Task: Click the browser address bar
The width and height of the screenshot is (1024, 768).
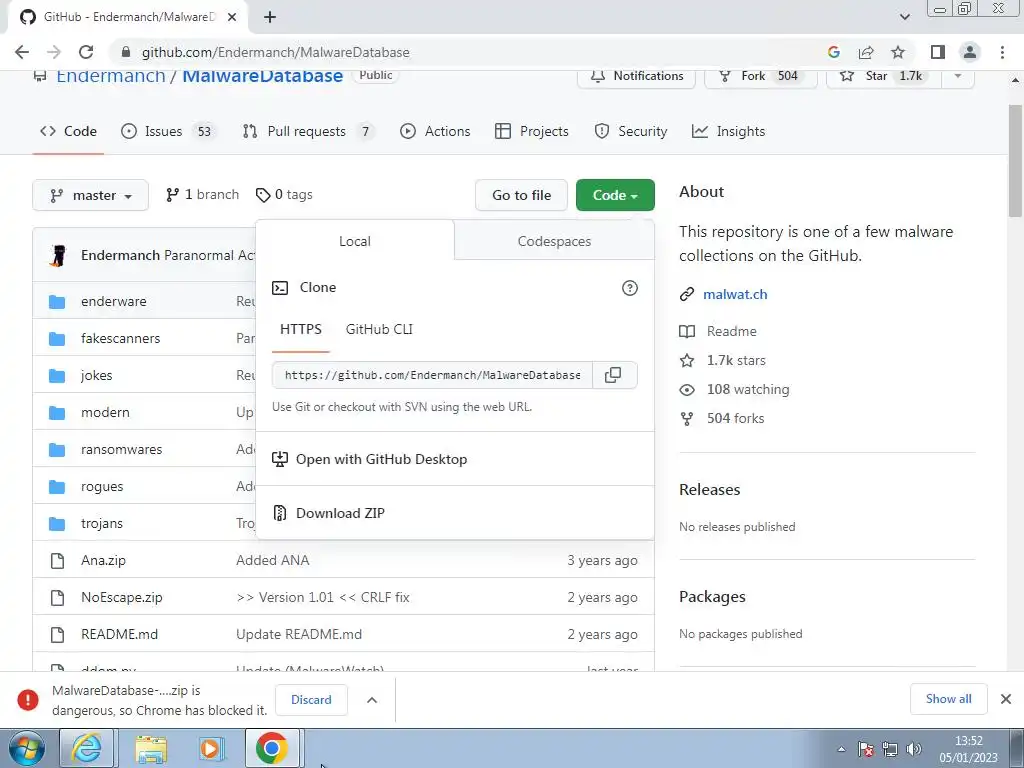Action: point(470,52)
